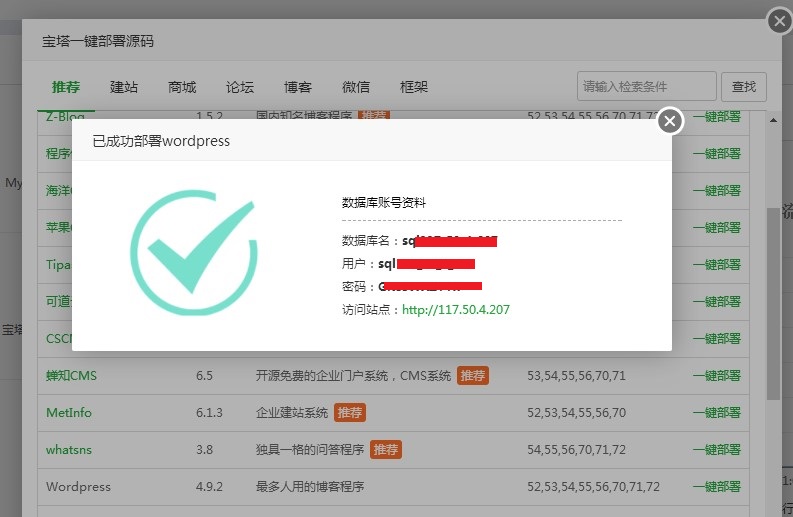793x517 pixels.
Task: Switch to the 博客 tab
Action: pos(298,87)
